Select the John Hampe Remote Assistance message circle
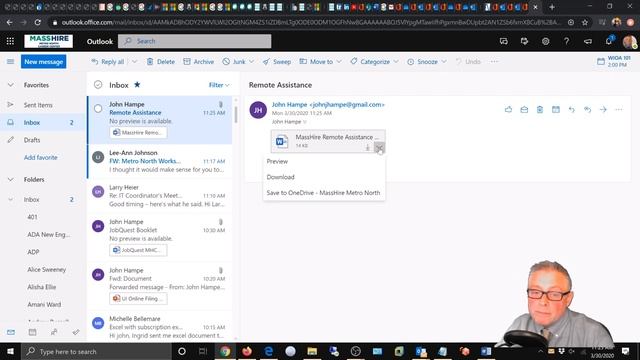The height and width of the screenshot is (360, 640). point(98,109)
